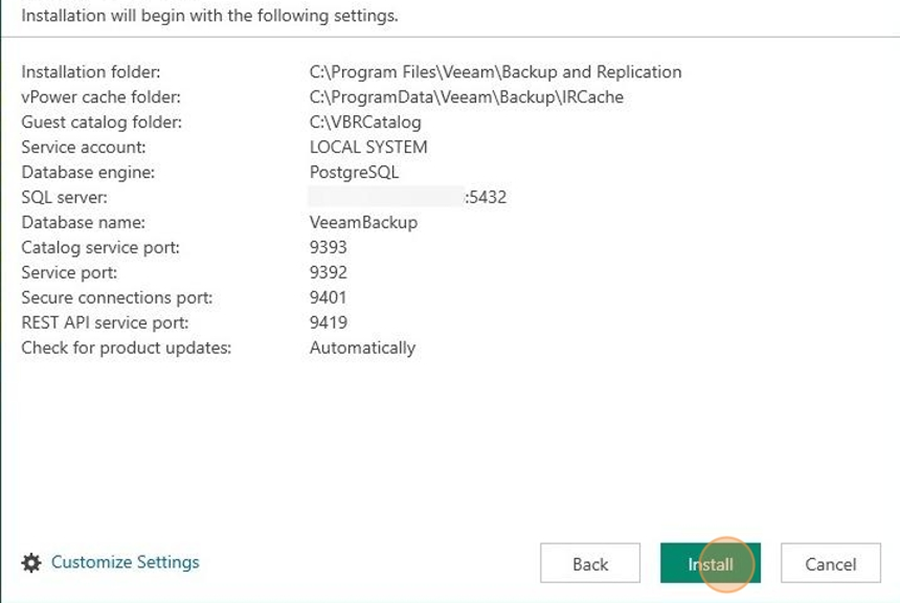The height and width of the screenshot is (603, 900).
Task: Click the 'Service port:' label
Action: (x=69, y=273)
